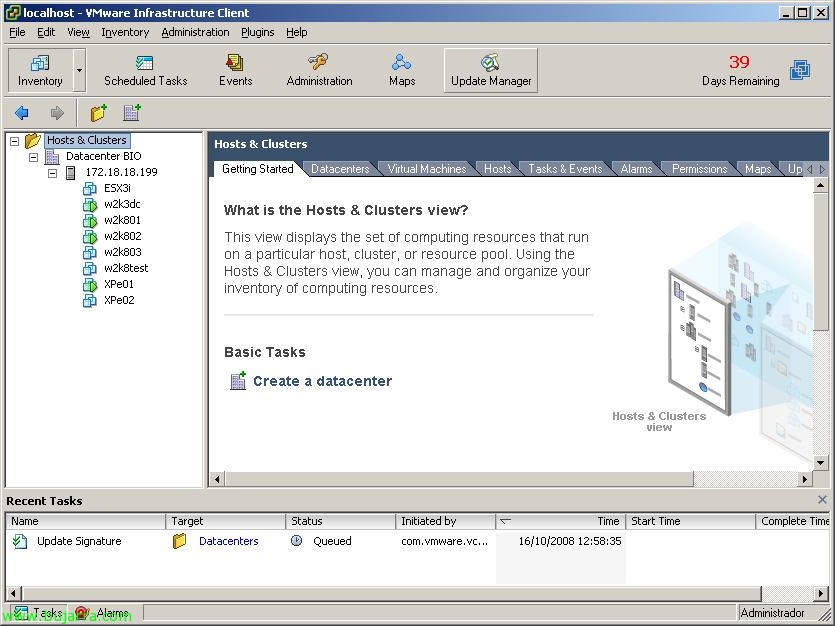Click the Create a datacenter link
Image resolution: width=835 pixels, height=626 pixels.
click(323, 381)
